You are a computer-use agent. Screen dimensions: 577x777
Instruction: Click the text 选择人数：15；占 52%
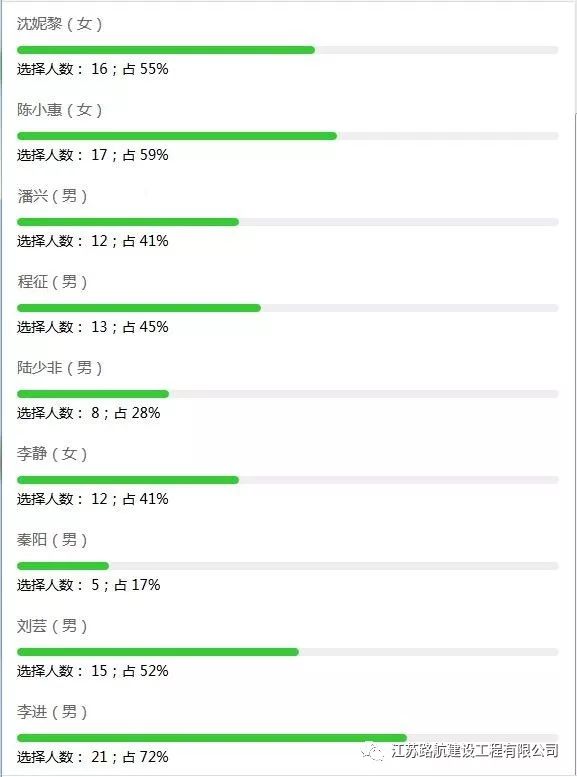[x=93, y=671]
